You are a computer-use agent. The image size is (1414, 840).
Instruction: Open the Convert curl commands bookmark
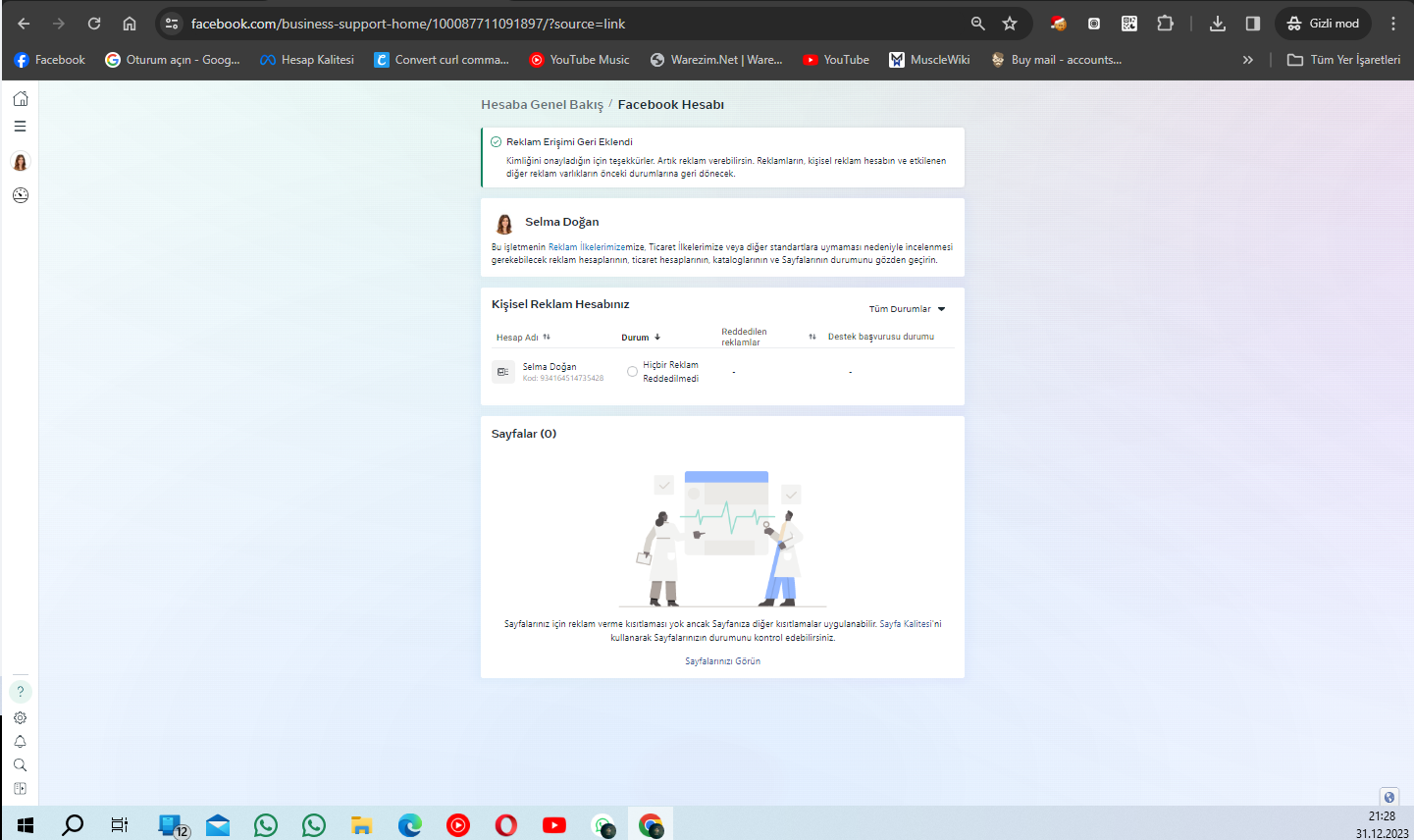click(442, 60)
